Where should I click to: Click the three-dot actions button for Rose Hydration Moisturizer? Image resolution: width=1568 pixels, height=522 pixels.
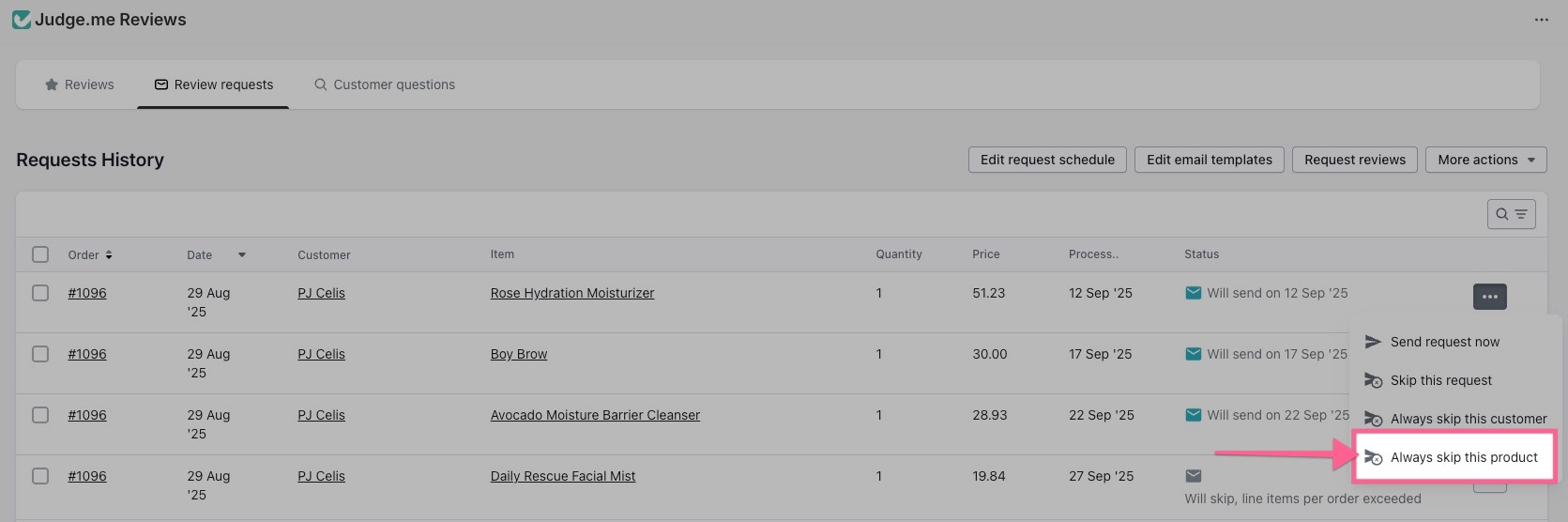pos(1489,297)
